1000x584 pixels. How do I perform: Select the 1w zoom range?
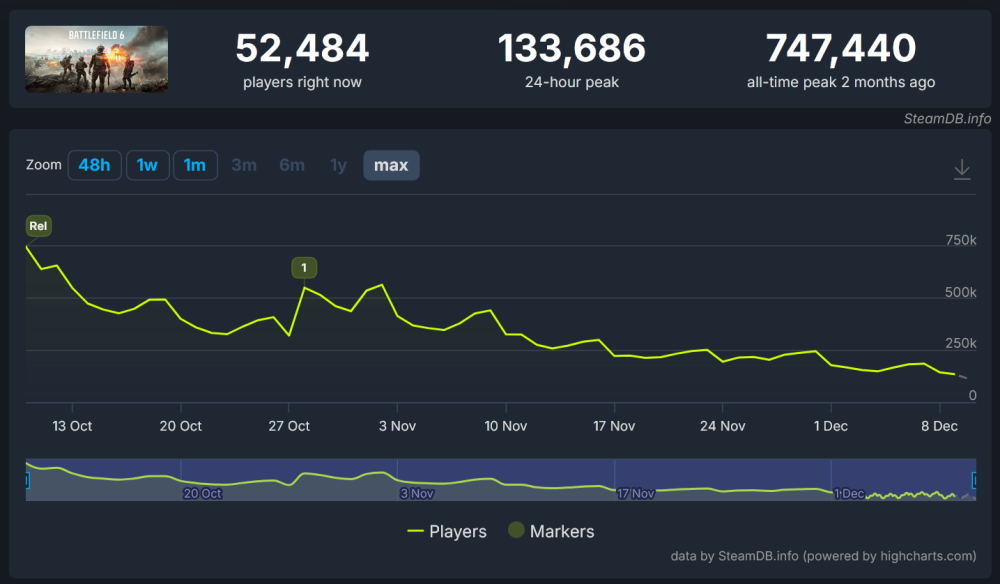147,165
